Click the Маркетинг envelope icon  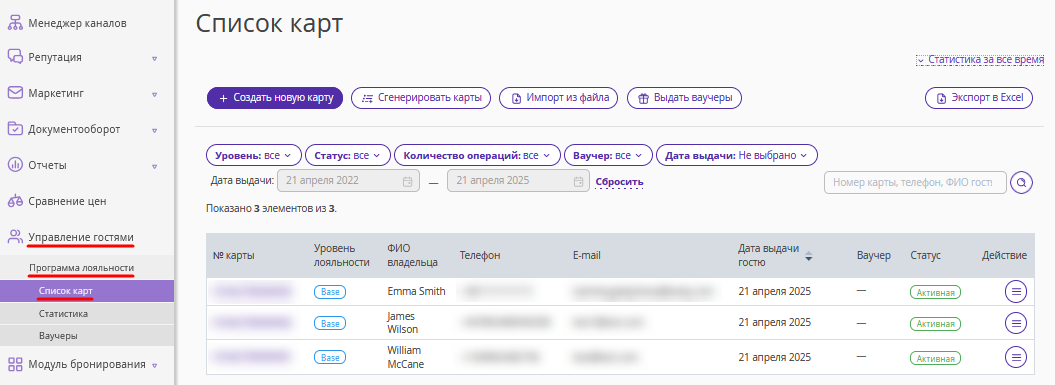click(15, 92)
